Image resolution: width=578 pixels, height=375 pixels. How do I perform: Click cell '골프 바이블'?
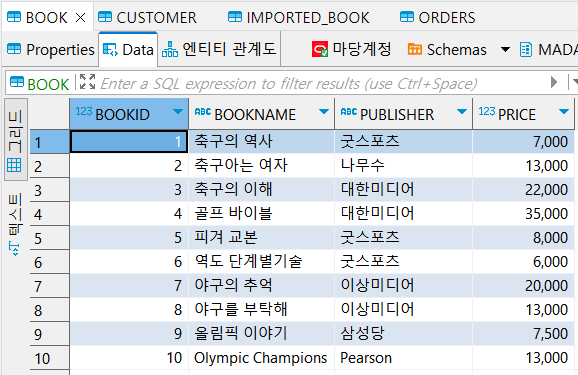tap(261, 213)
